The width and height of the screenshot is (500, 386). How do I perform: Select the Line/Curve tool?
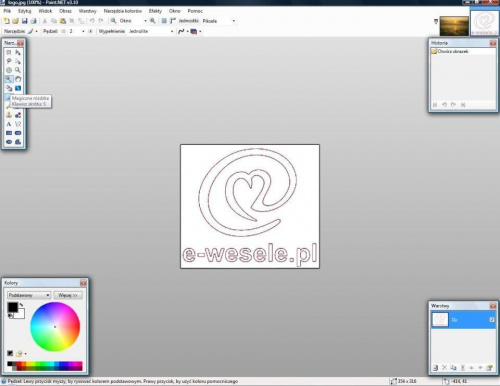click(18, 124)
